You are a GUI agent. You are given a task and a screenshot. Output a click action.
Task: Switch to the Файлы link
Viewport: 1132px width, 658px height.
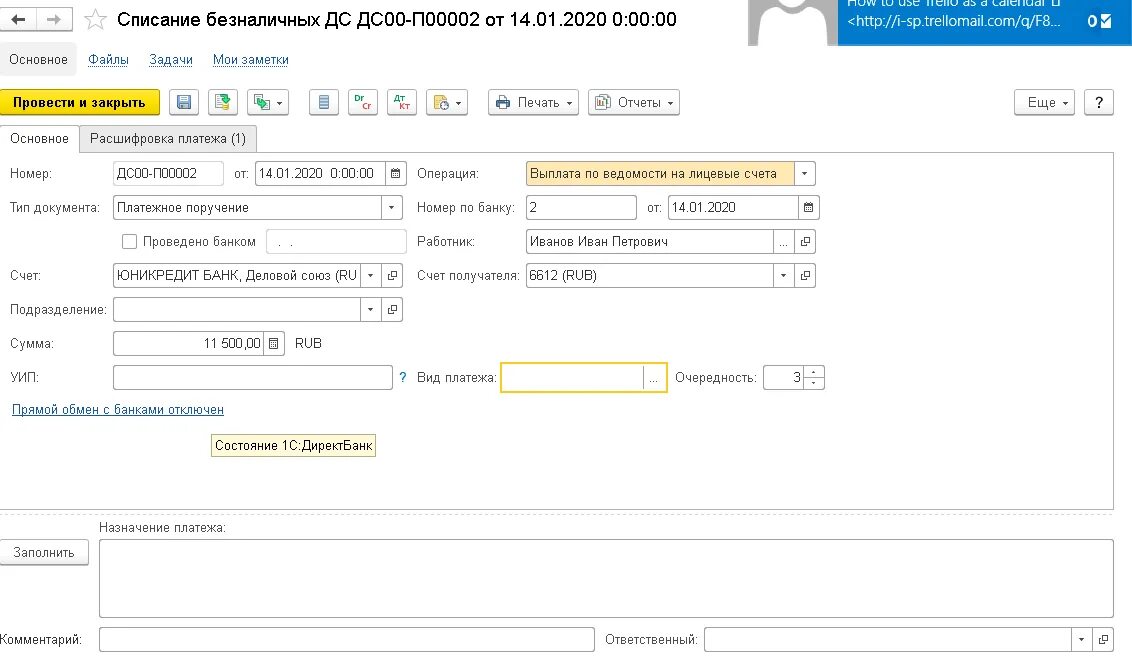coord(108,60)
